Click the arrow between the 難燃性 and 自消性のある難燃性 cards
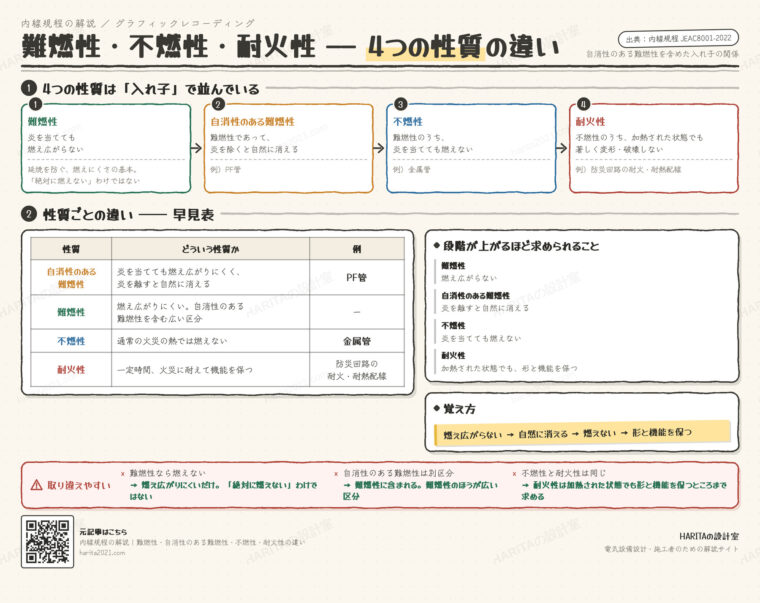This screenshot has height=603, width=760. (197, 148)
